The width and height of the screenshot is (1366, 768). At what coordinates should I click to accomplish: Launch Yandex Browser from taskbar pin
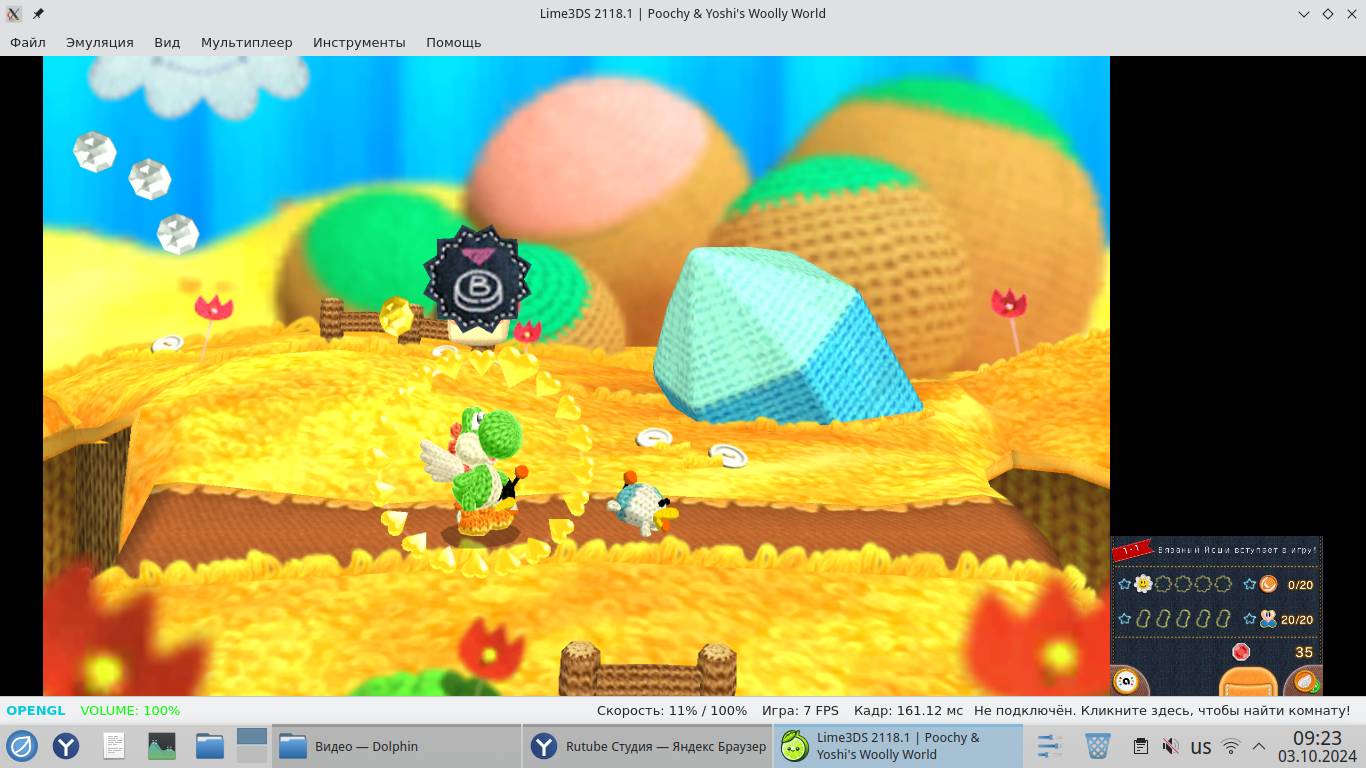[x=66, y=746]
